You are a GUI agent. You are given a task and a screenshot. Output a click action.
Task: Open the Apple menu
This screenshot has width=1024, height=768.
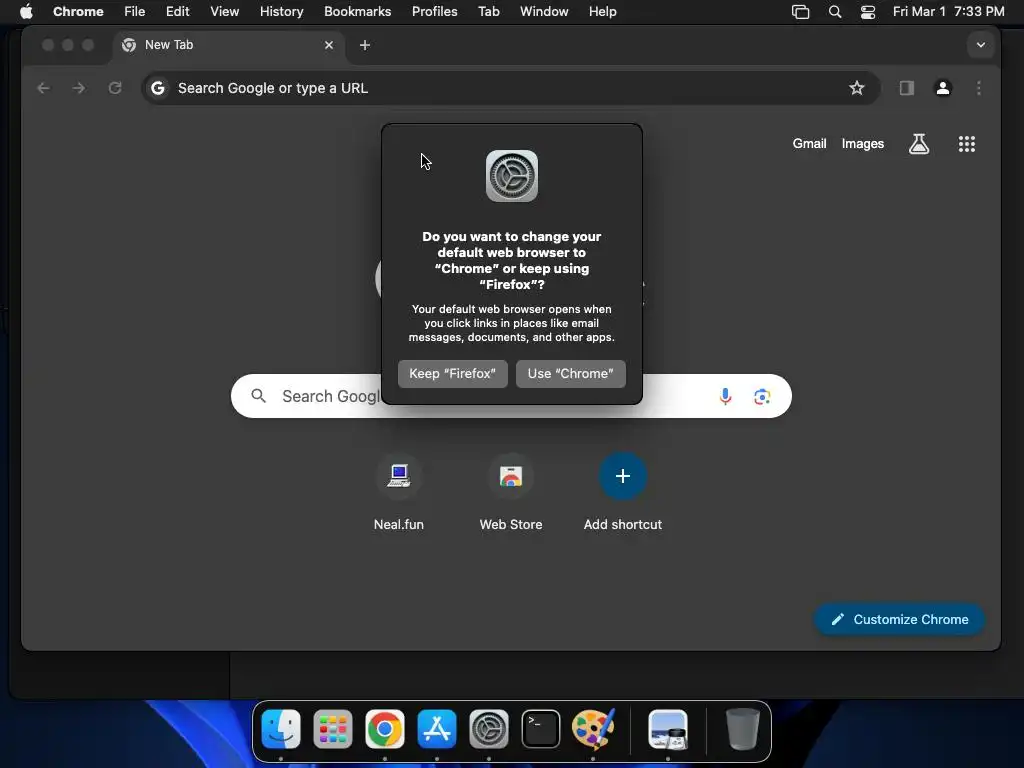coord(26,12)
